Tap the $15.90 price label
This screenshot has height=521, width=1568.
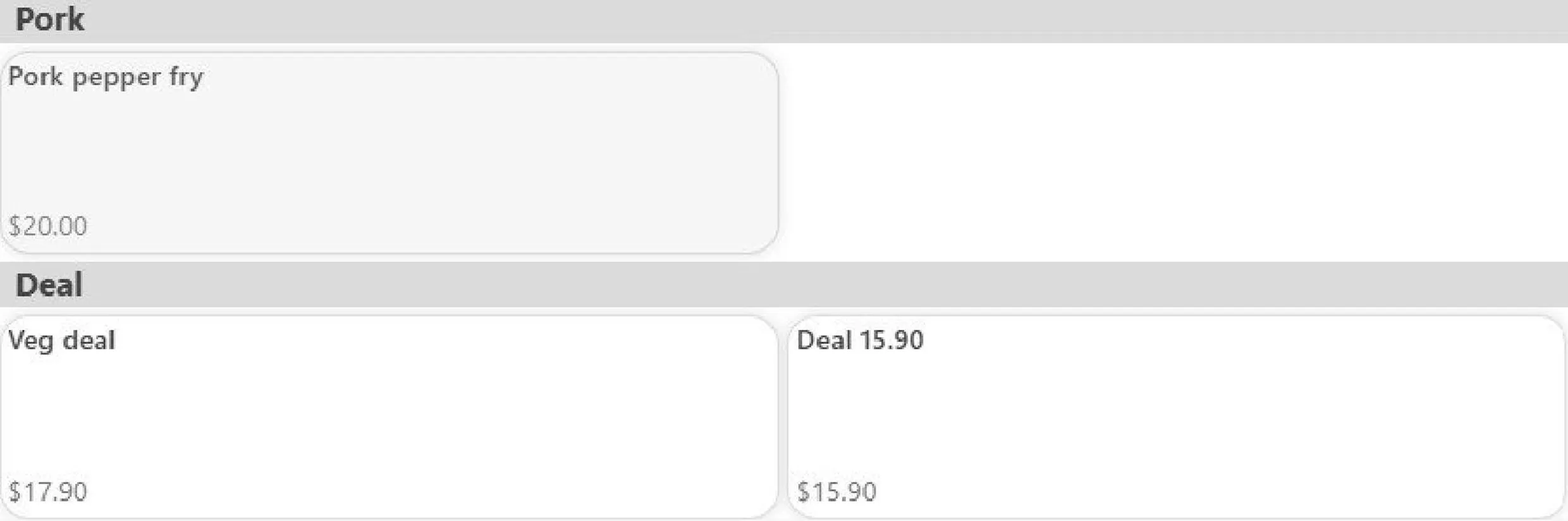coord(836,492)
